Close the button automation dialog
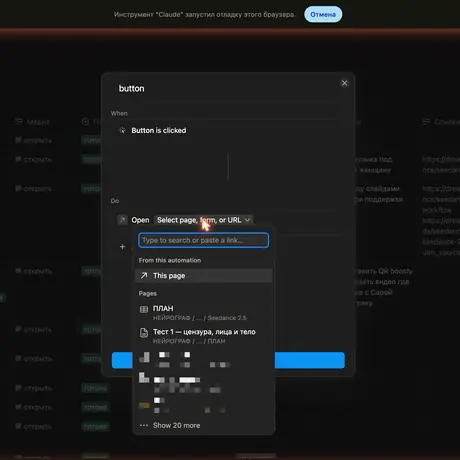 344,83
